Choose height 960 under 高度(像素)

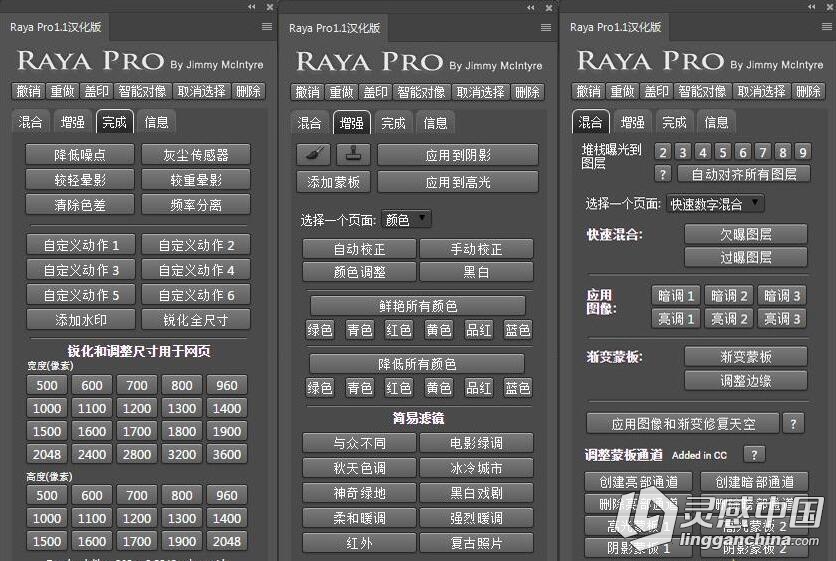click(x=227, y=495)
